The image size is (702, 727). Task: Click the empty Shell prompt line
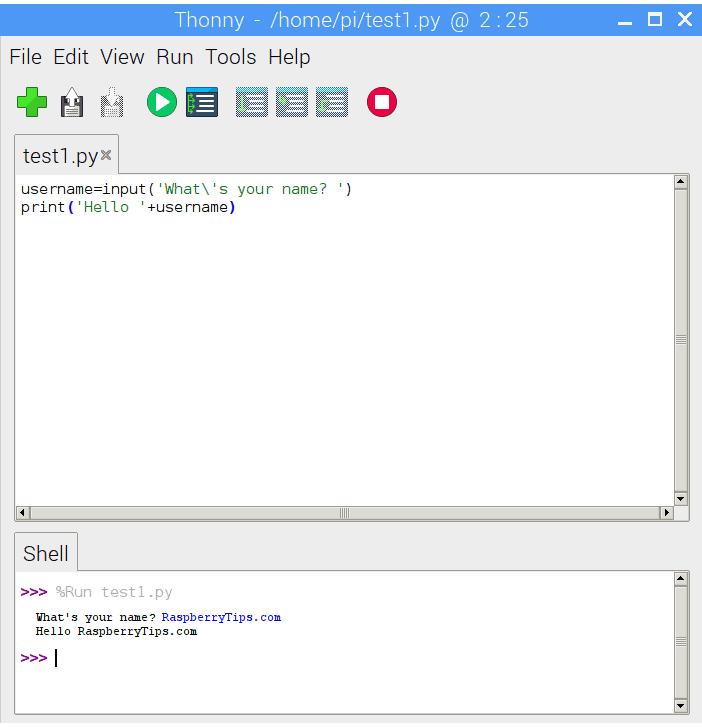300,658
